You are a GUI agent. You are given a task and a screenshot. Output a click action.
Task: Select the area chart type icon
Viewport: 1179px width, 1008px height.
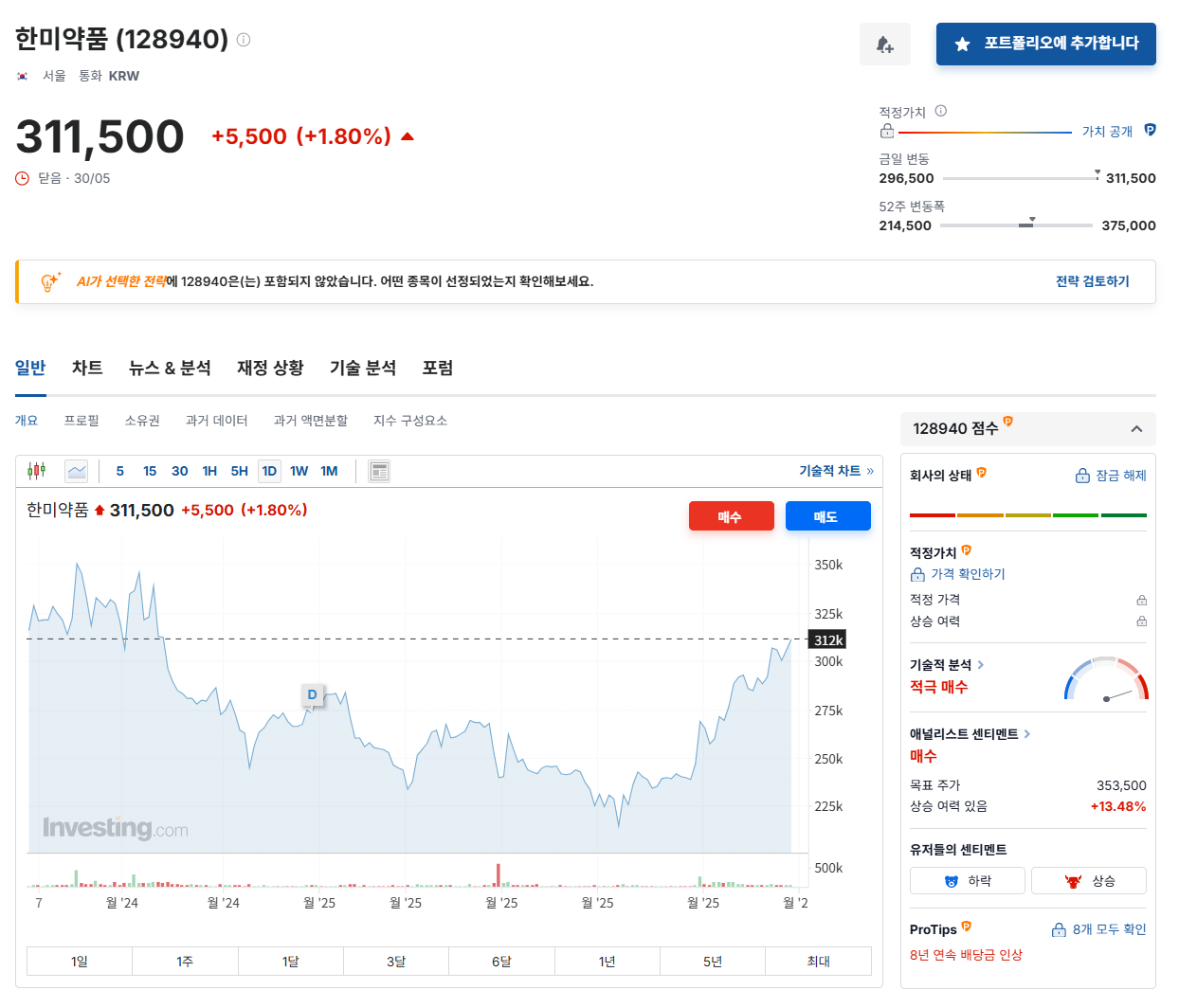pyautogui.click(x=77, y=471)
